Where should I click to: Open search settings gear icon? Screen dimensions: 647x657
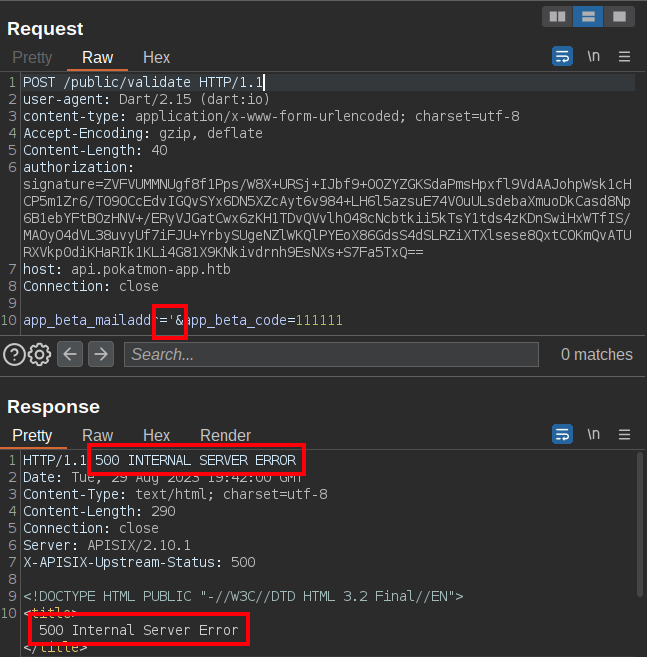tap(40, 354)
